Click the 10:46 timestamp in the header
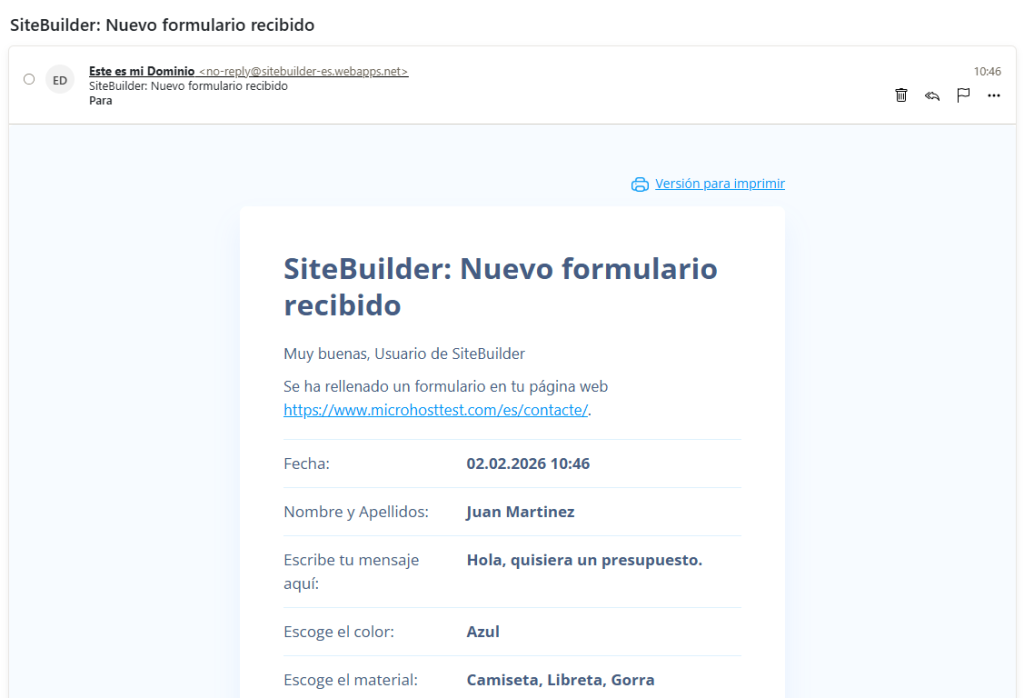The height and width of the screenshot is (698, 1024). click(987, 72)
